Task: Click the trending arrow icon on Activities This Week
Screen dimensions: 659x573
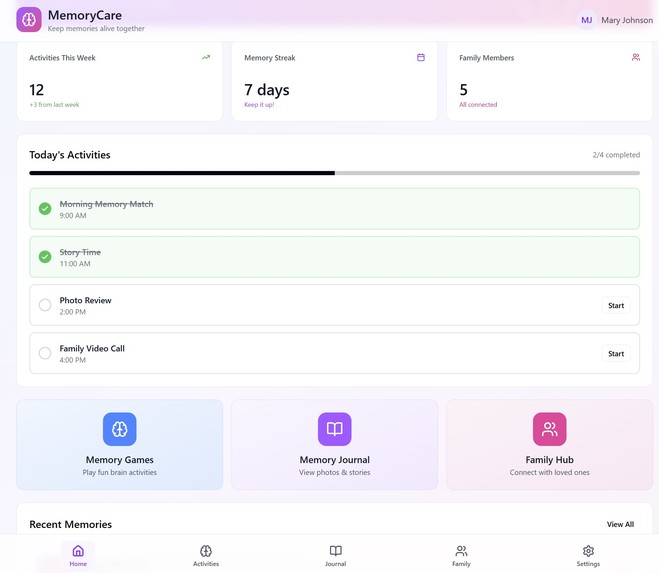Action: tap(206, 57)
